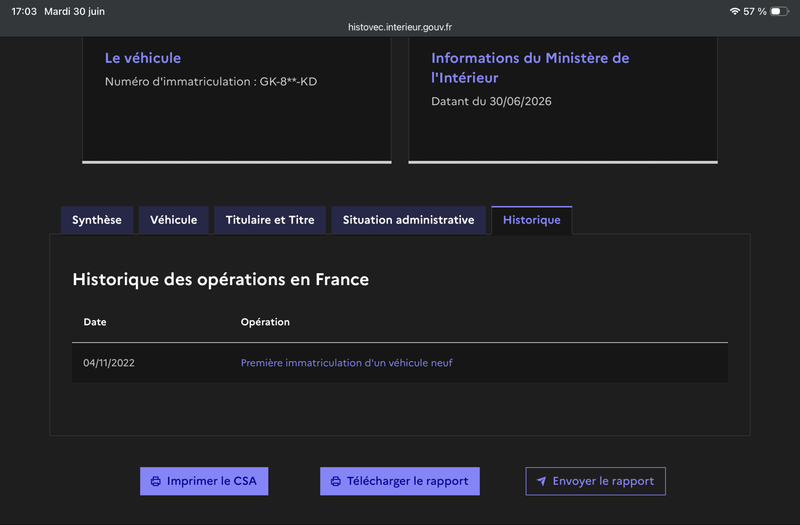Select the Historique tab

point(532,220)
